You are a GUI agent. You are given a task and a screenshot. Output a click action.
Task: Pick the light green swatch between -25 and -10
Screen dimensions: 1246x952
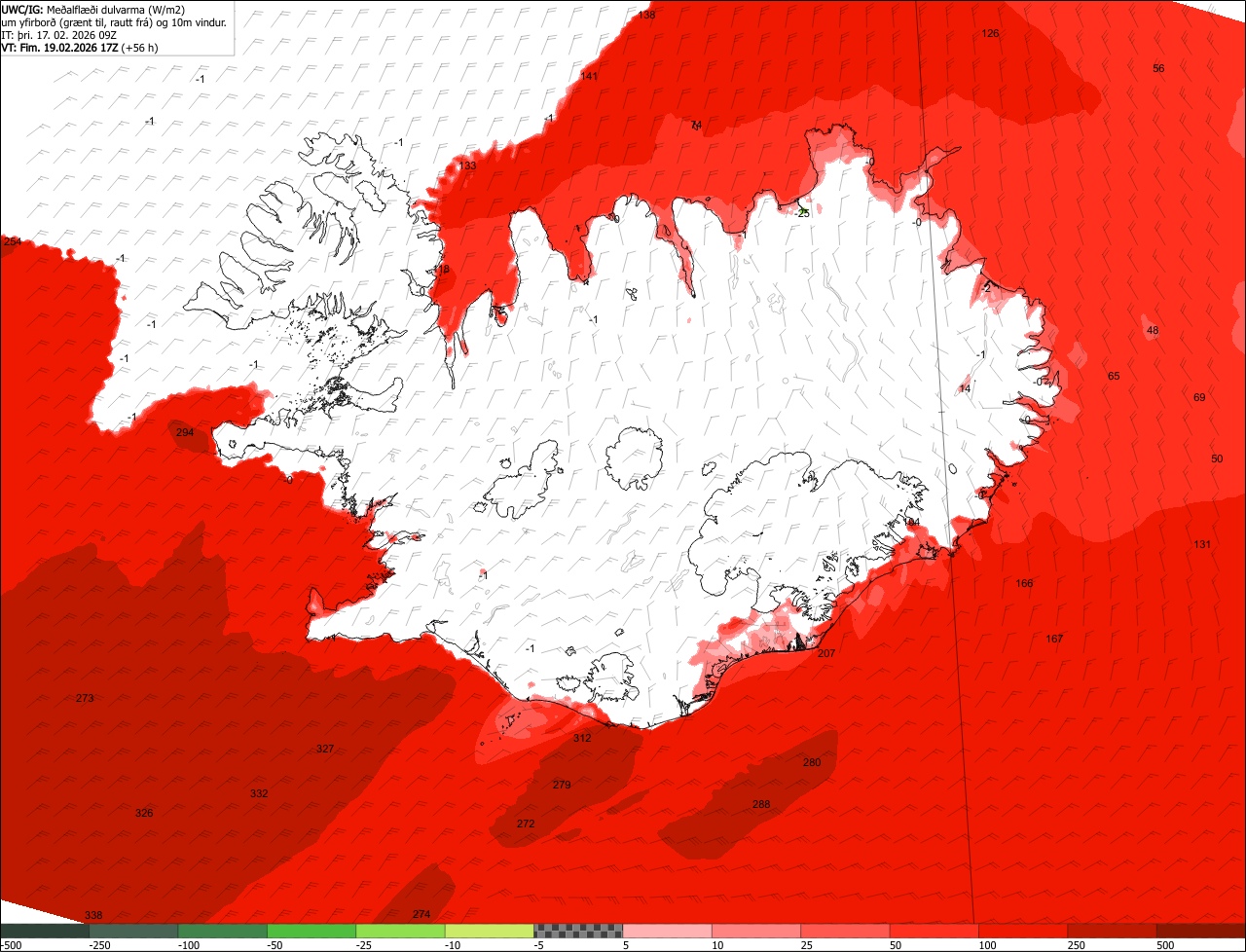pos(400,931)
